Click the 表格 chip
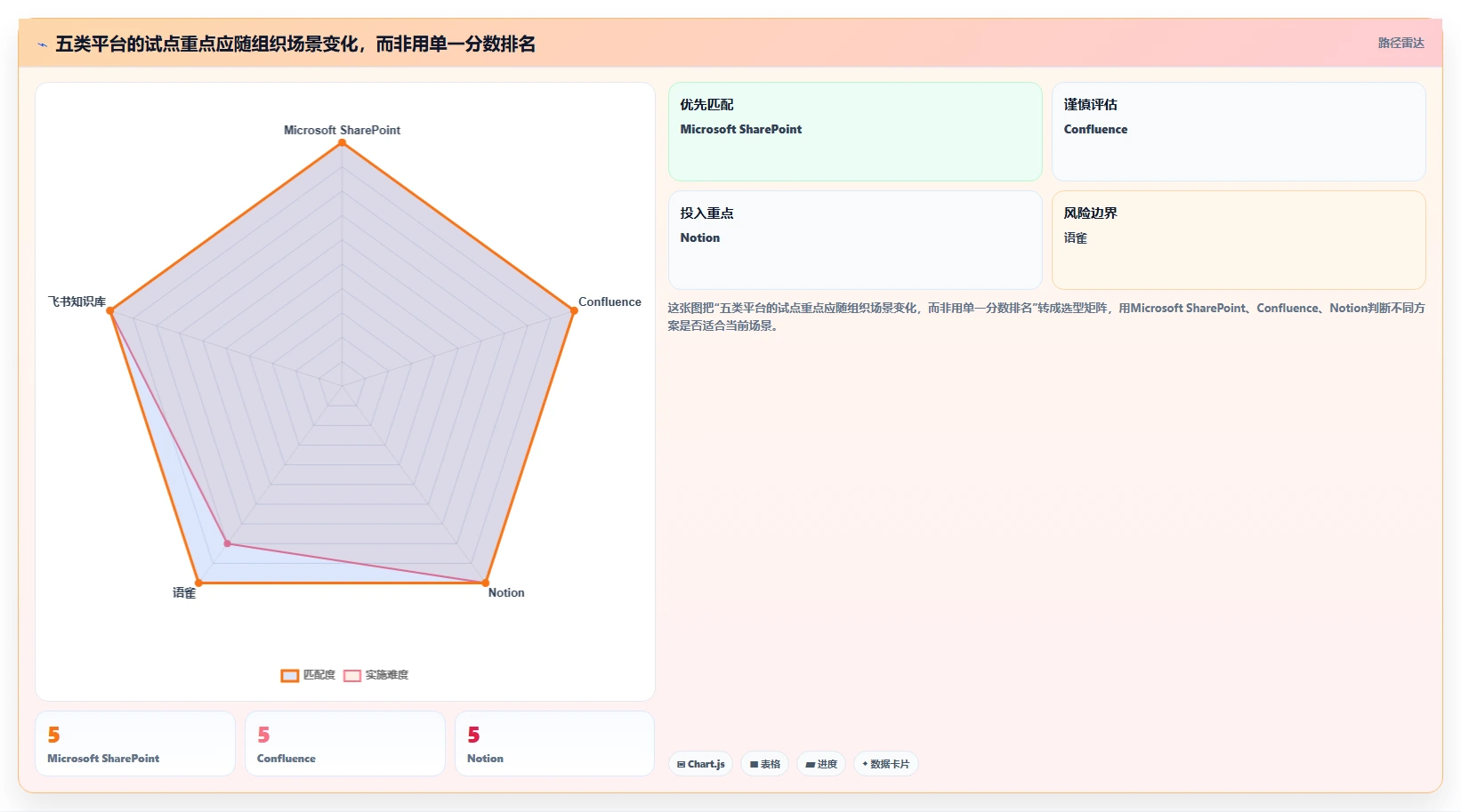The image size is (1461, 812). pyautogui.click(x=764, y=764)
